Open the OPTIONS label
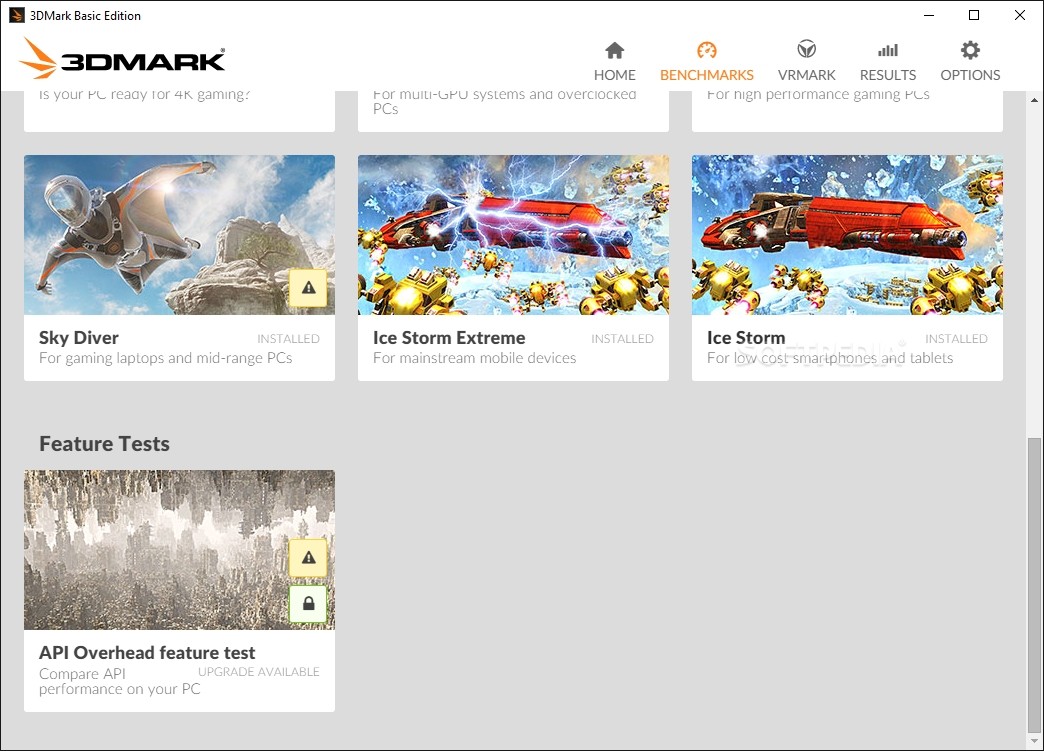This screenshot has height=751, width=1044. click(x=970, y=75)
